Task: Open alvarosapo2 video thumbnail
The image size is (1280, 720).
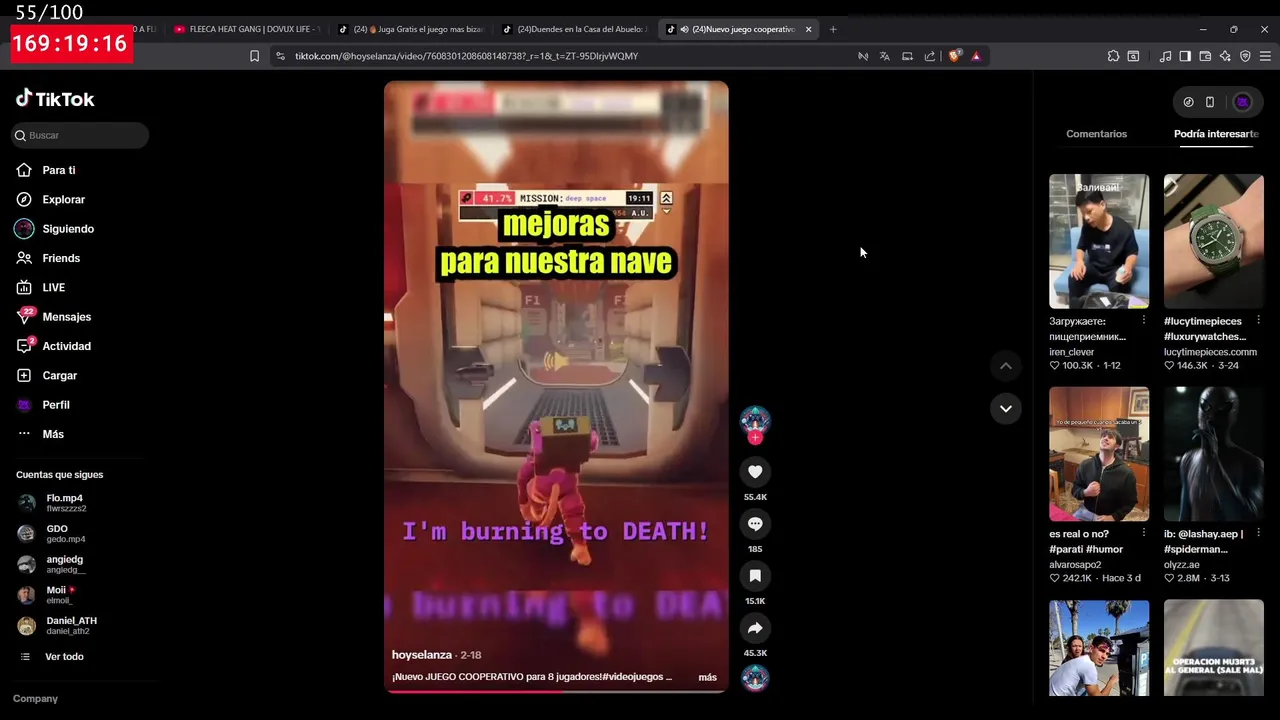Action: point(1099,453)
